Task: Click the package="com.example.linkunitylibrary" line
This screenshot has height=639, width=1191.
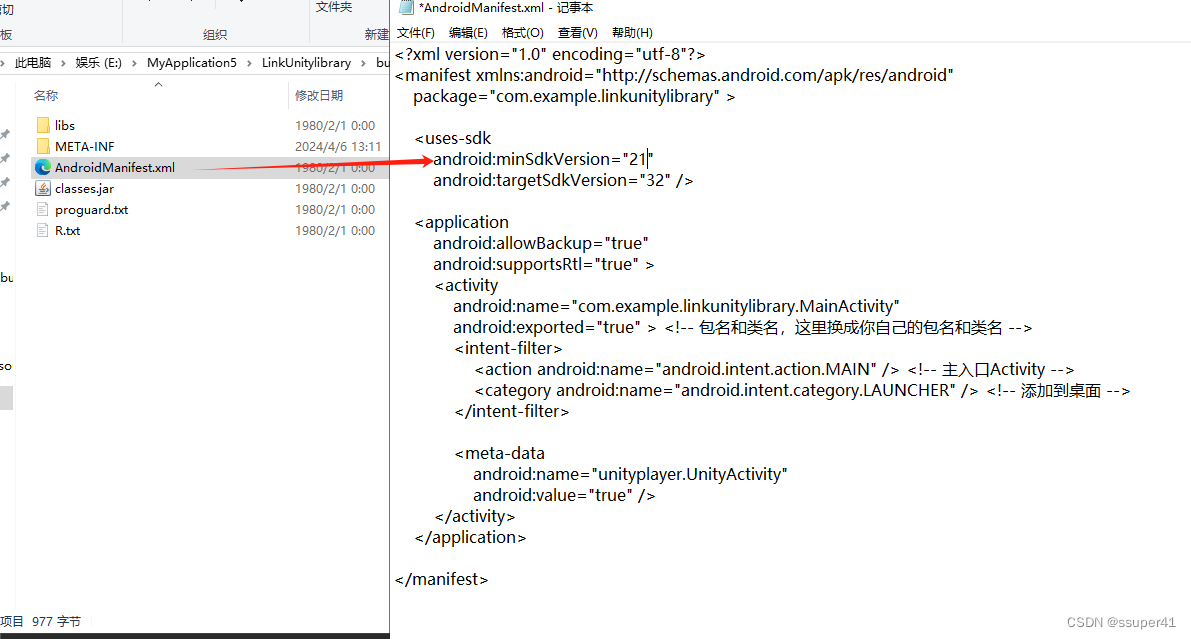Action: [574, 96]
